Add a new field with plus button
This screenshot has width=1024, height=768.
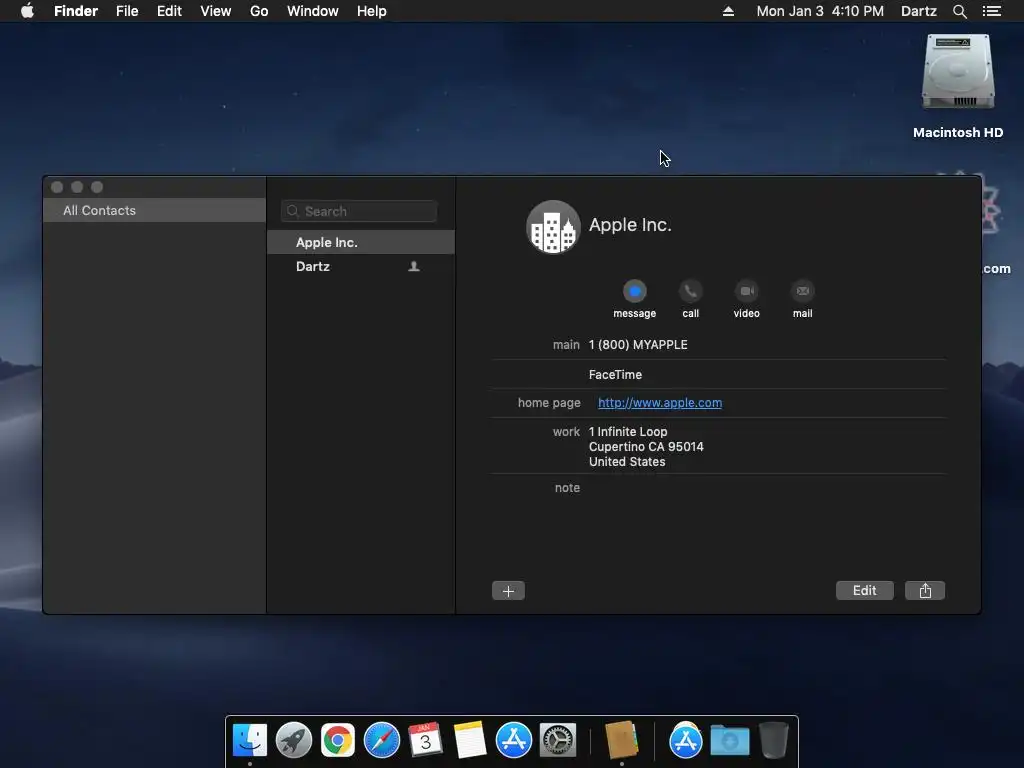click(x=508, y=591)
